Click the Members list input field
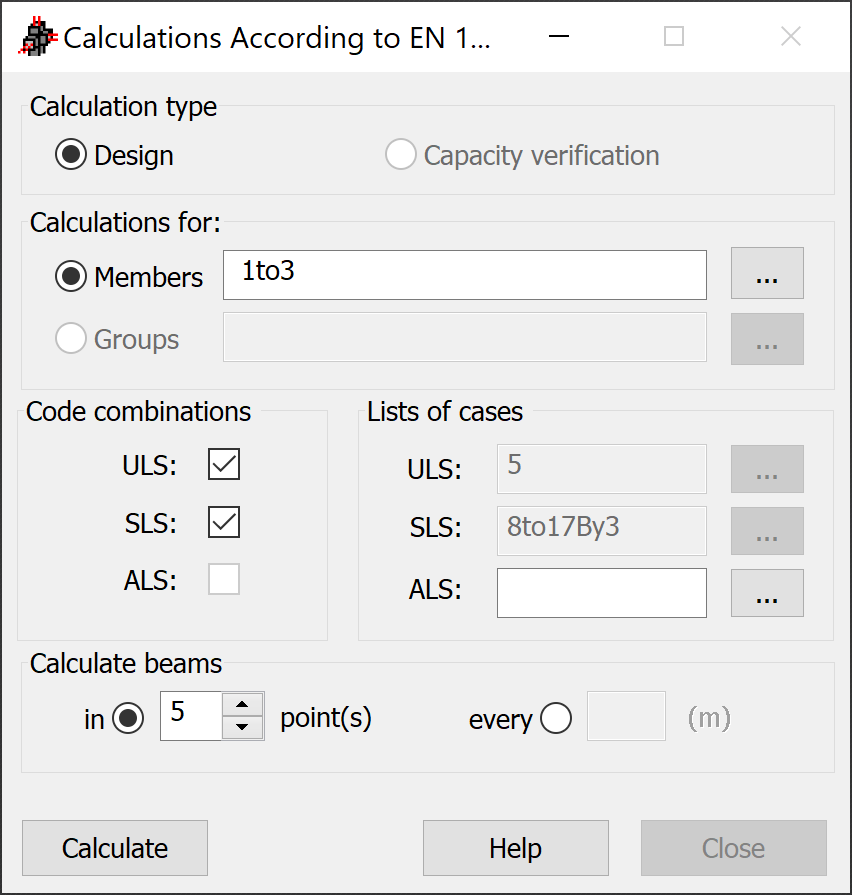 tap(464, 276)
